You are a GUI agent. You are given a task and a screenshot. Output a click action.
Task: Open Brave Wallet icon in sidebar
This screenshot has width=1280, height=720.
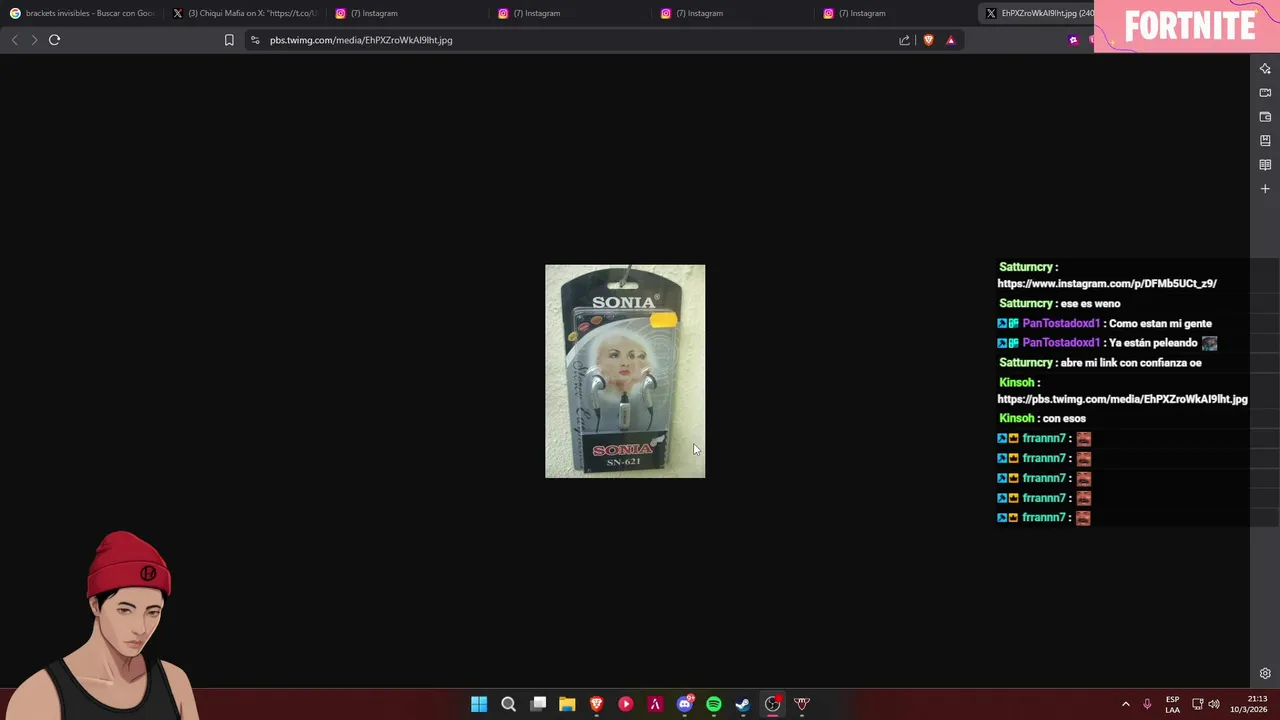1265,117
